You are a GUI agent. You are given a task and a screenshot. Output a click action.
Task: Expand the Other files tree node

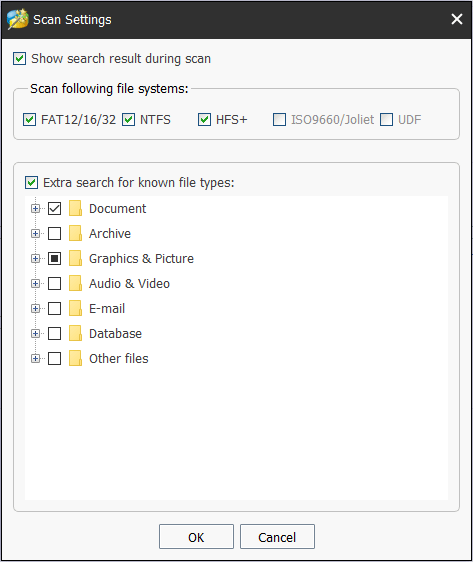(35, 358)
